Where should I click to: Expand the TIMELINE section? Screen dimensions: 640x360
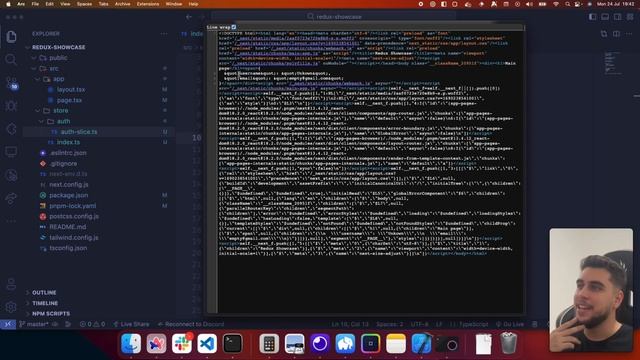[x=45, y=303]
